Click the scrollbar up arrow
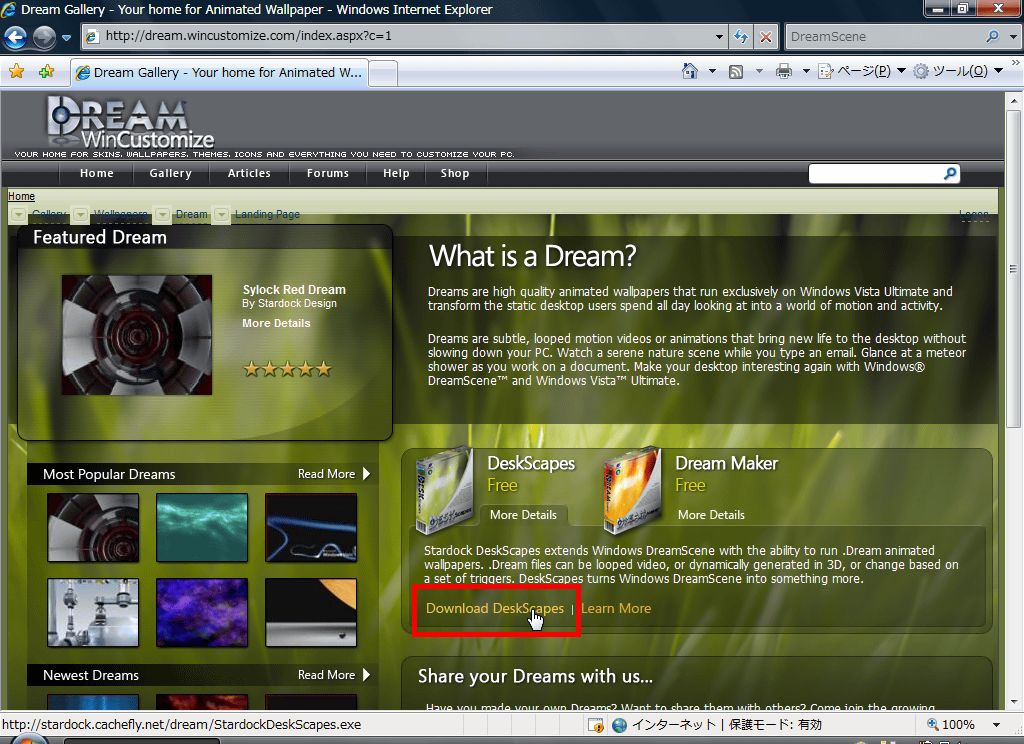1024x744 pixels. tap(1013, 101)
